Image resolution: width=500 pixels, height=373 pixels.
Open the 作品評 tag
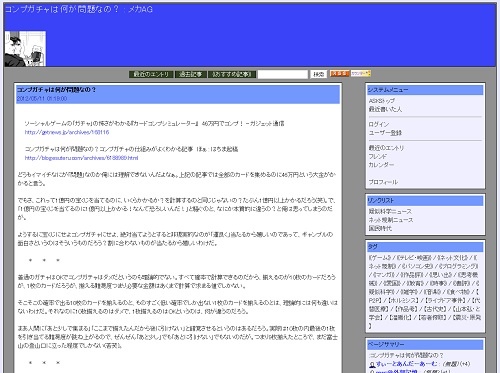coord(411,275)
